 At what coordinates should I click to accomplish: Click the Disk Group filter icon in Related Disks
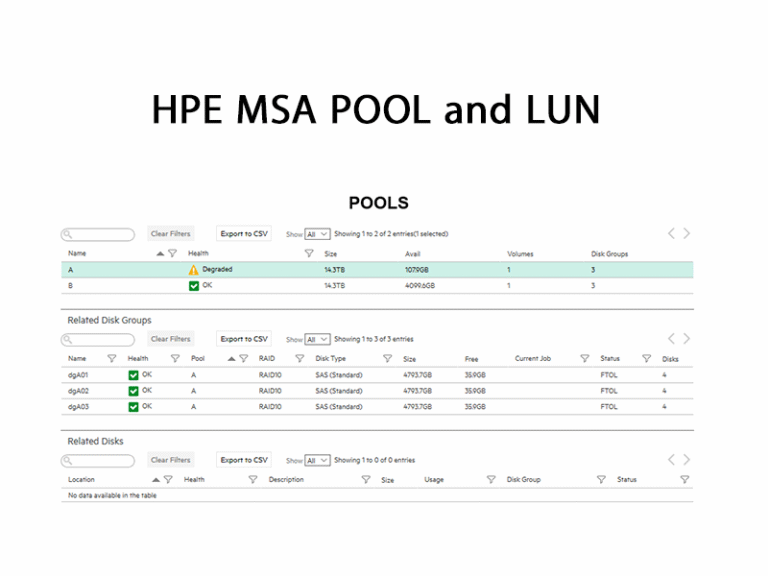pyautogui.click(x=601, y=480)
